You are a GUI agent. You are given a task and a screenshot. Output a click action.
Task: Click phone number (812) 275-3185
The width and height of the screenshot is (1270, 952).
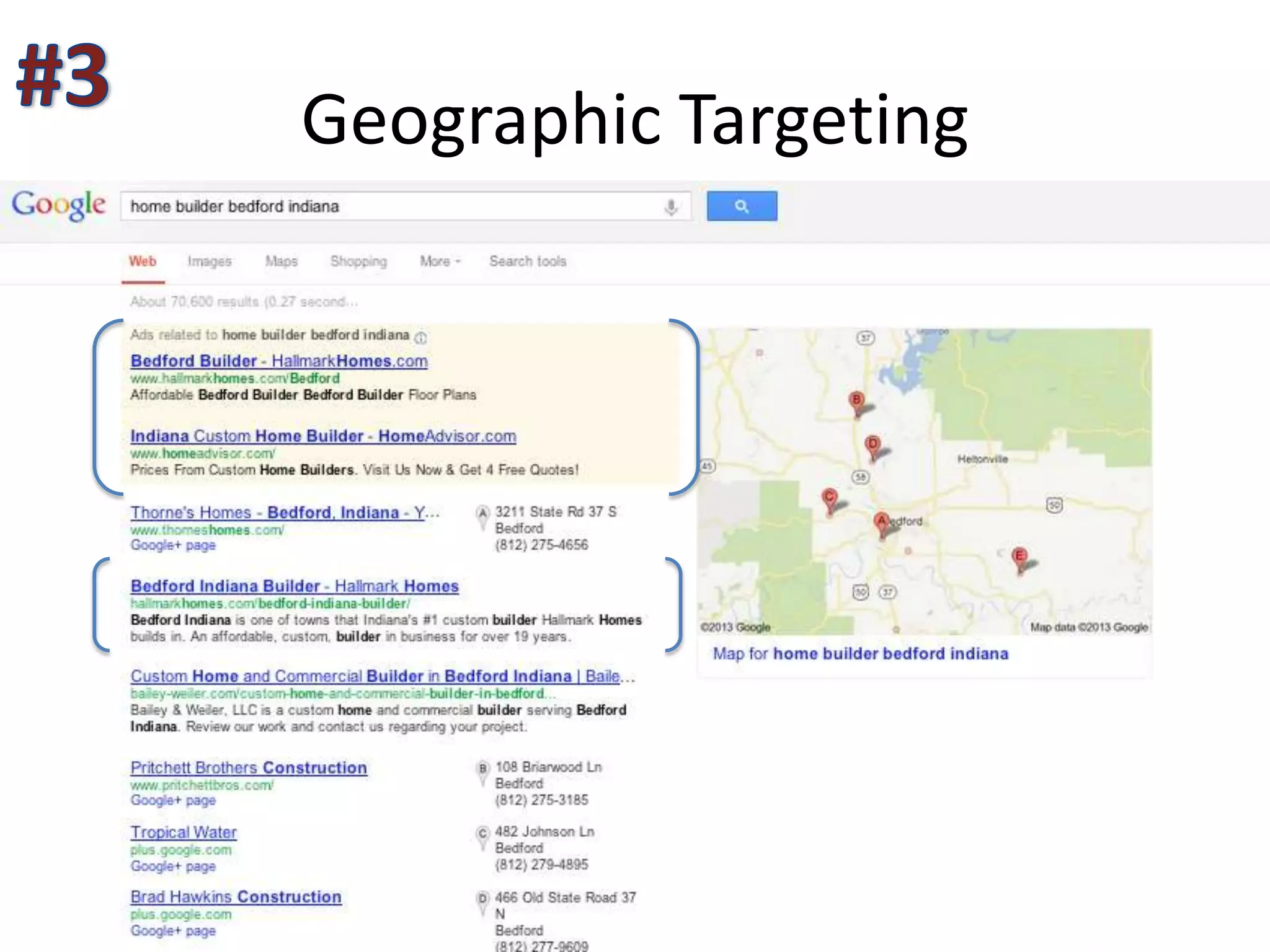tap(541, 800)
